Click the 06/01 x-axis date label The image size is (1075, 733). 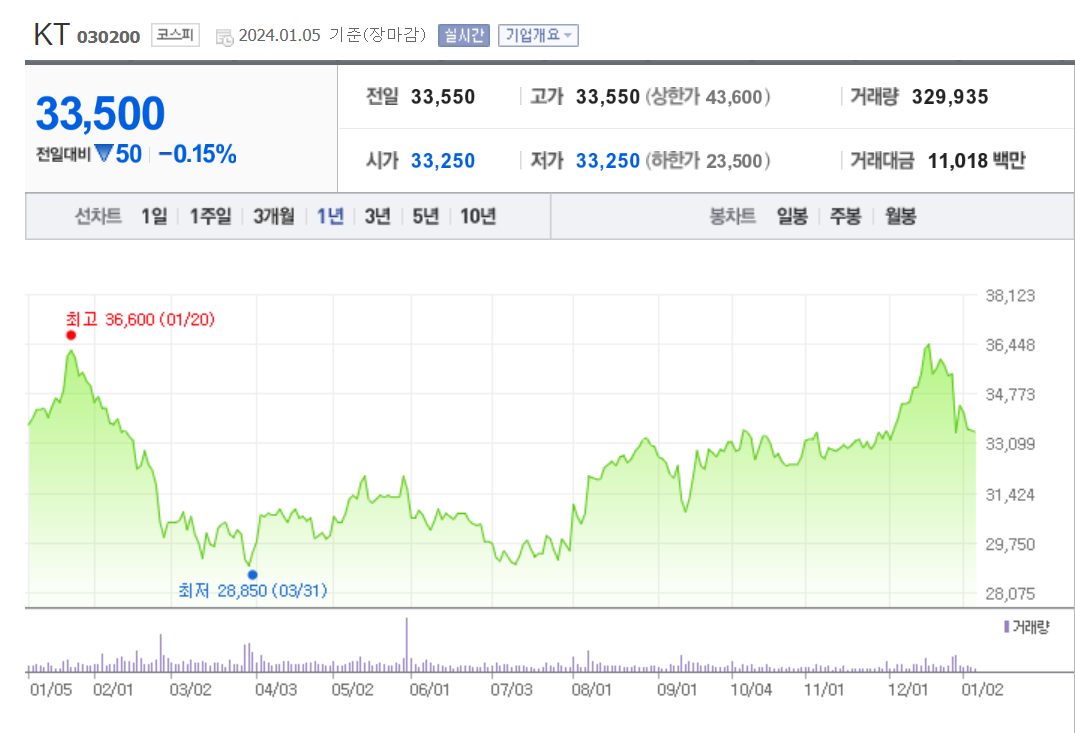pos(430,689)
